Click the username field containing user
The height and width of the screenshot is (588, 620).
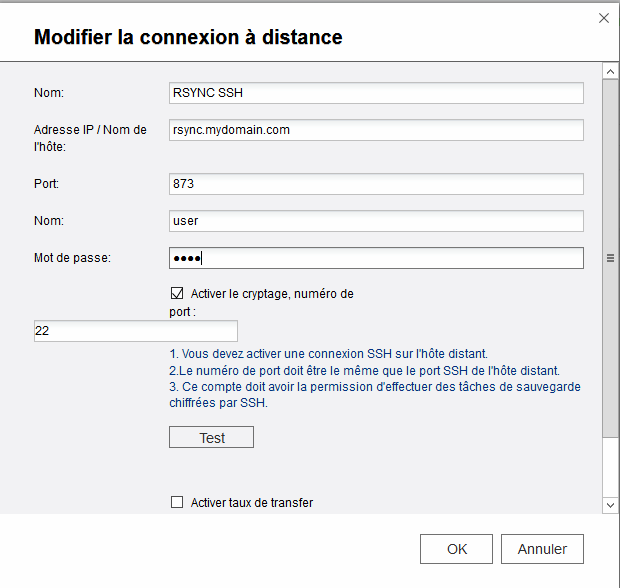pos(376,221)
